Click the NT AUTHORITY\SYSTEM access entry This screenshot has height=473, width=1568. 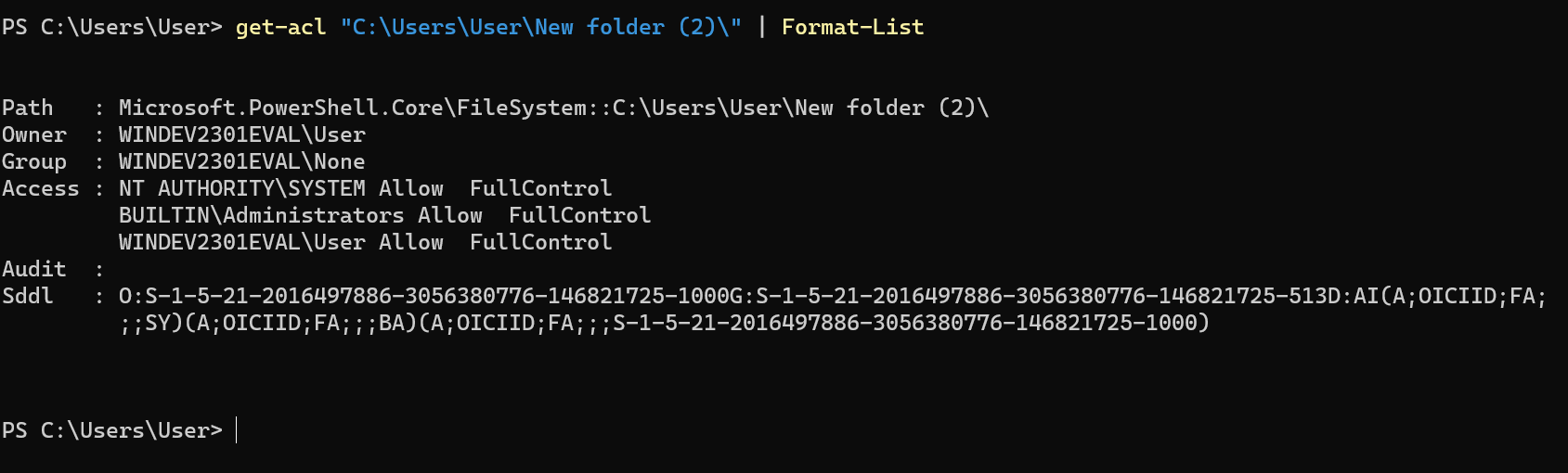[366, 188]
